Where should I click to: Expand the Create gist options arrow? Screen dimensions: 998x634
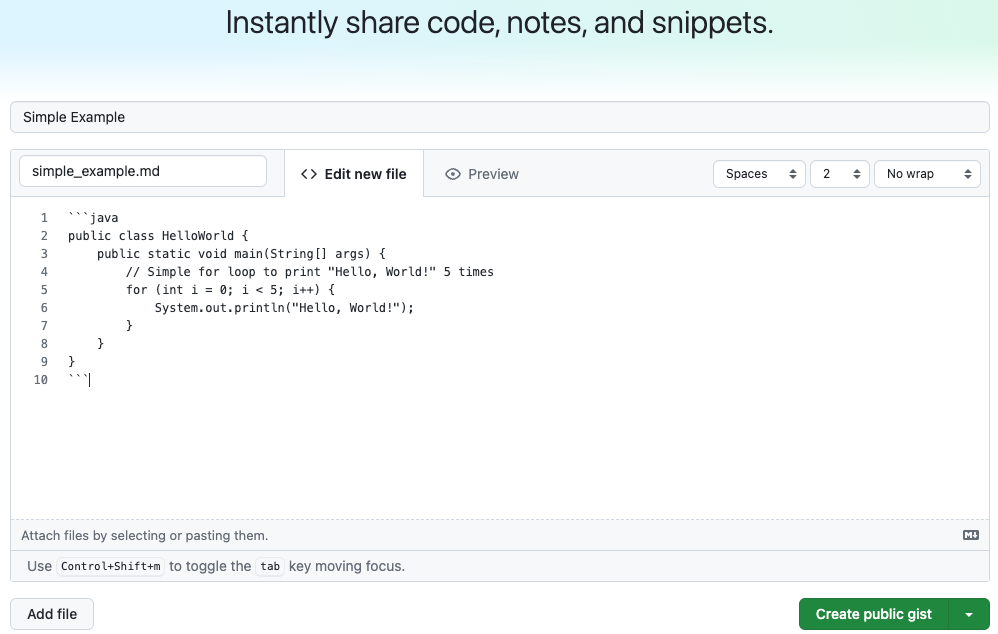point(969,614)
